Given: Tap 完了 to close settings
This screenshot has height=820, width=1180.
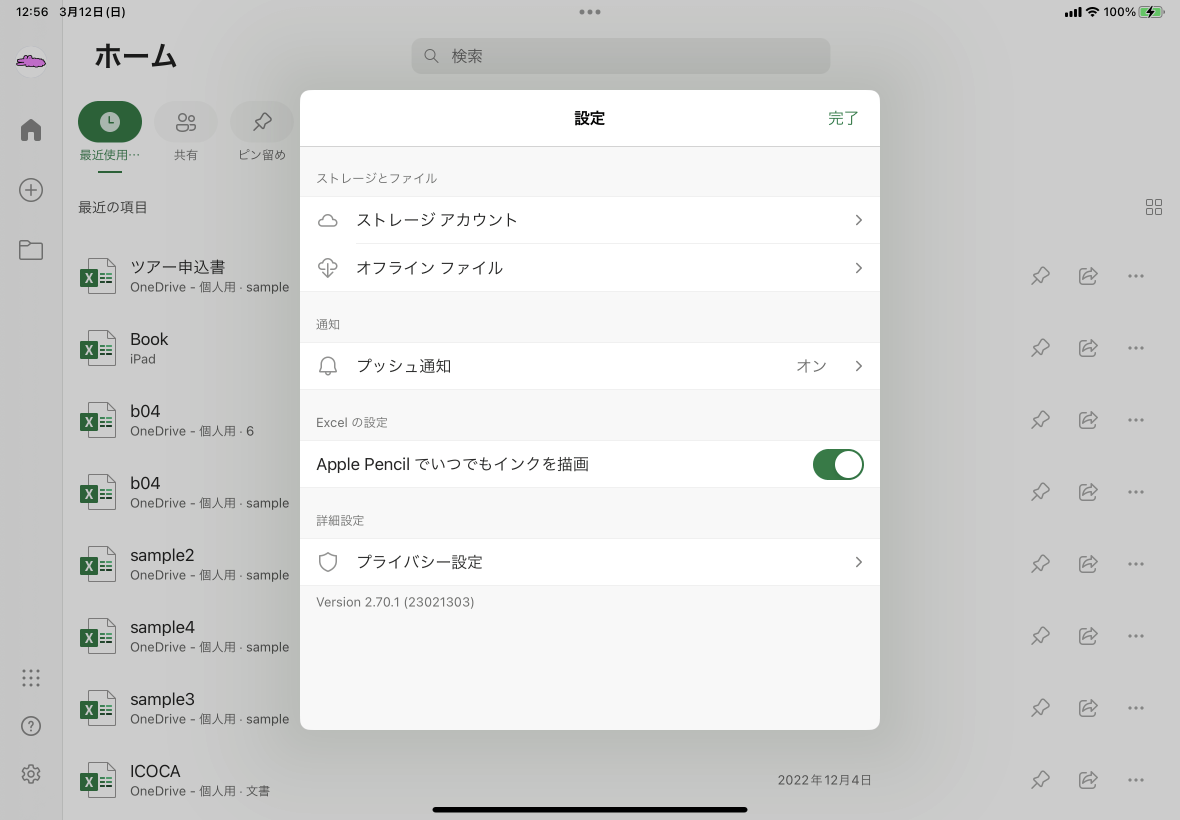Looking at the screenshot, I should [843, 118].
